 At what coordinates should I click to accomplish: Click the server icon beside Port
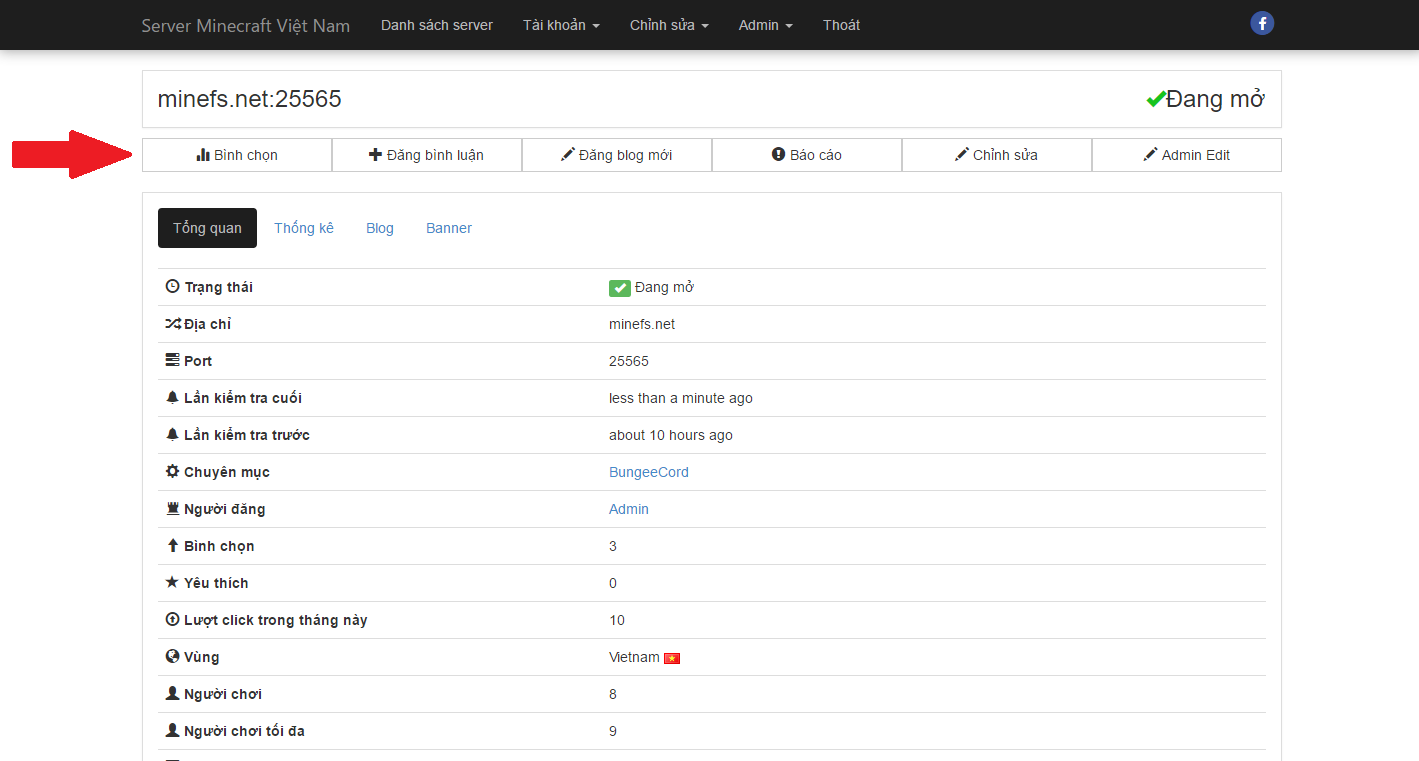pos(172,361)
